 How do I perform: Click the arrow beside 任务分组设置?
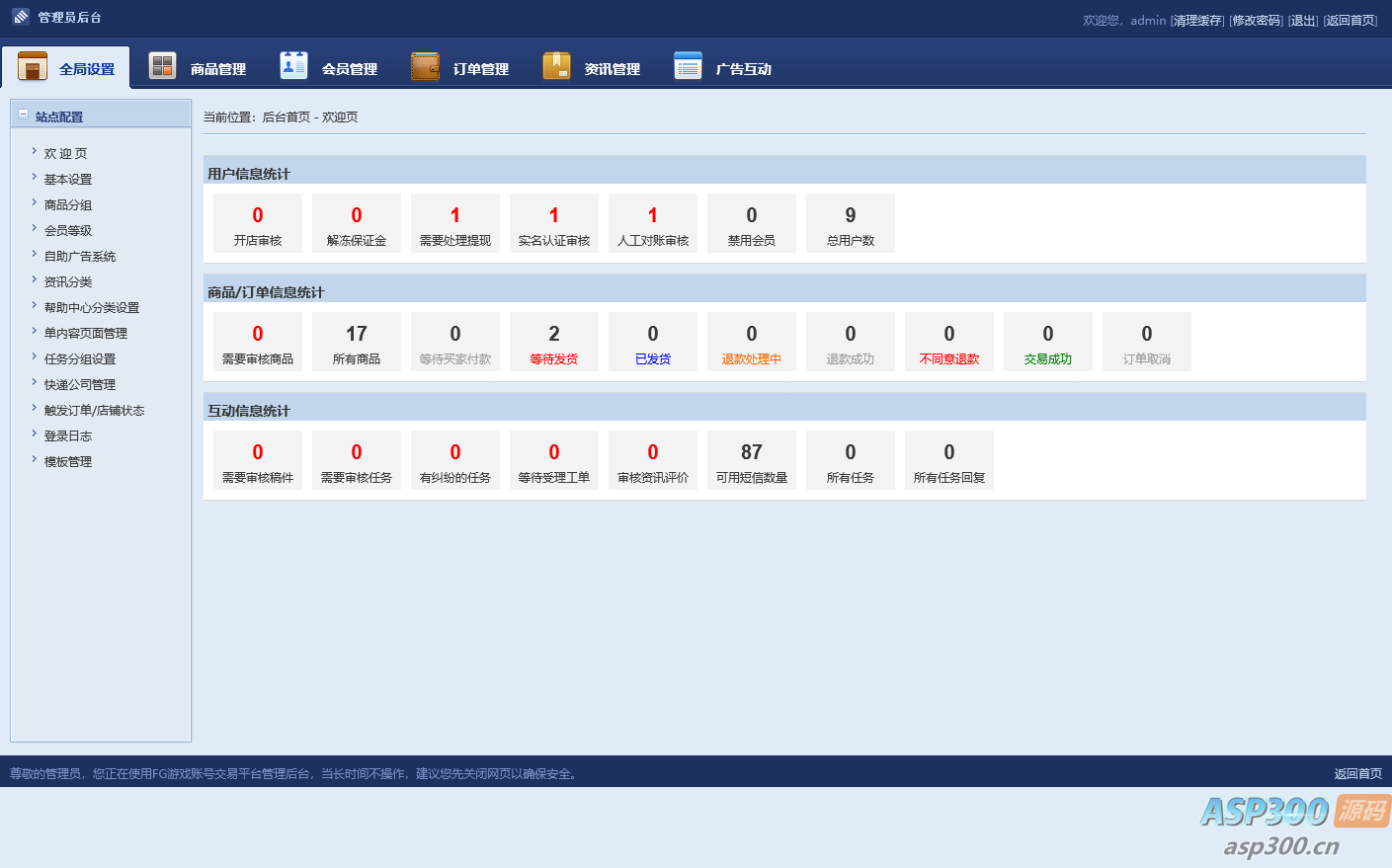[34, 356]
